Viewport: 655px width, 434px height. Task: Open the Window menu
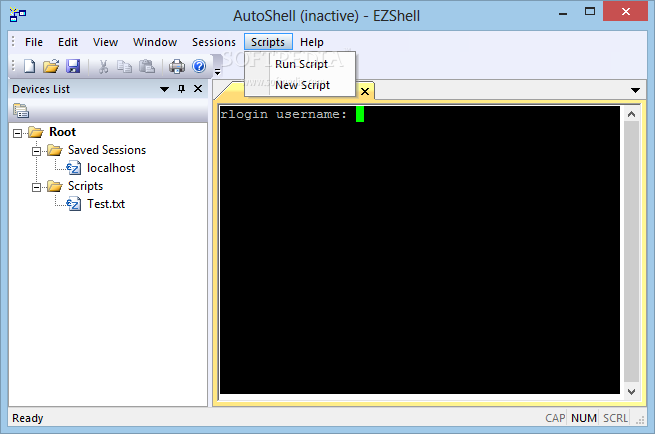(155, 42)
